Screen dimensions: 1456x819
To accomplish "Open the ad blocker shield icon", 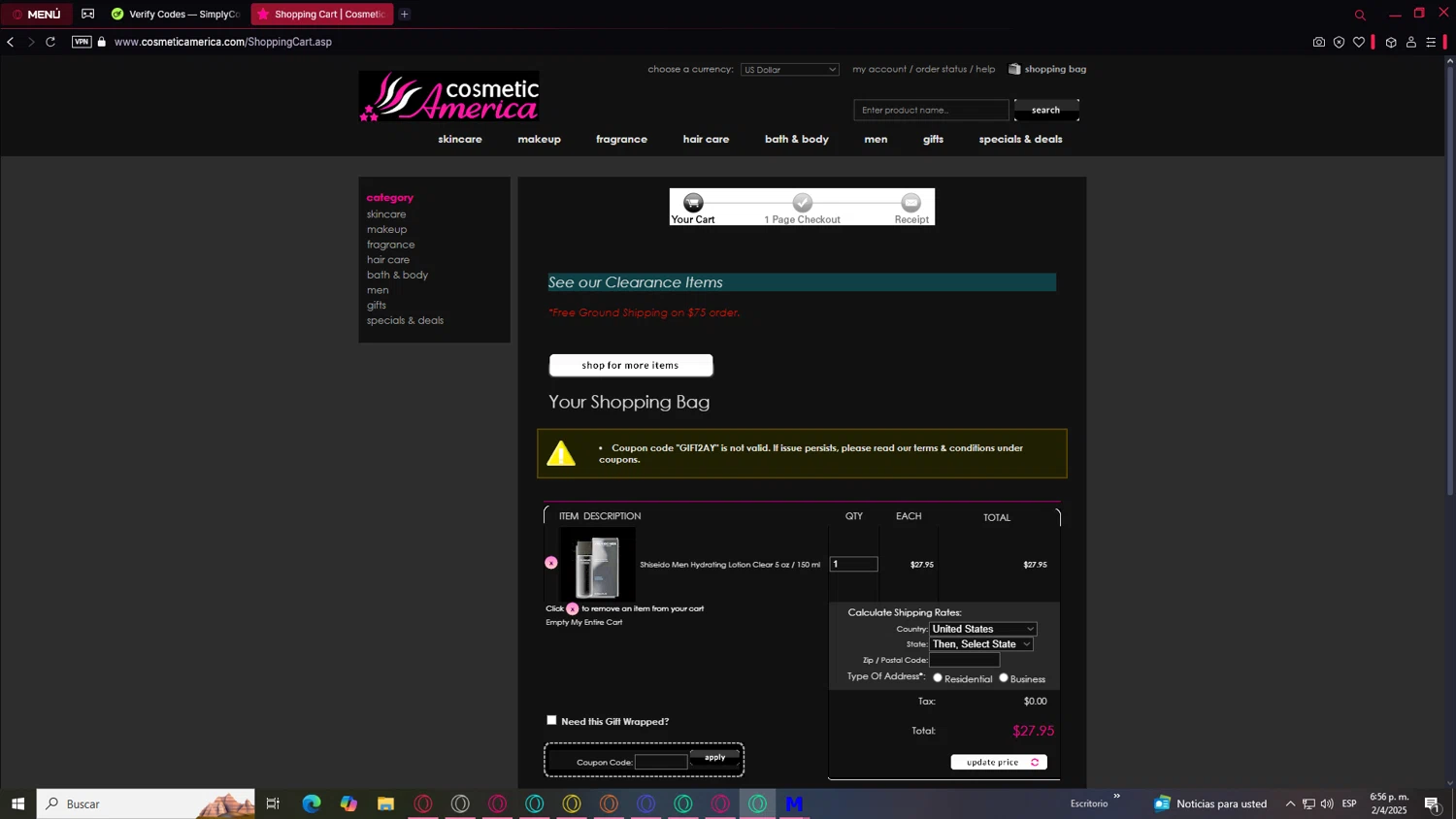I will click(x=1339, y=42).
